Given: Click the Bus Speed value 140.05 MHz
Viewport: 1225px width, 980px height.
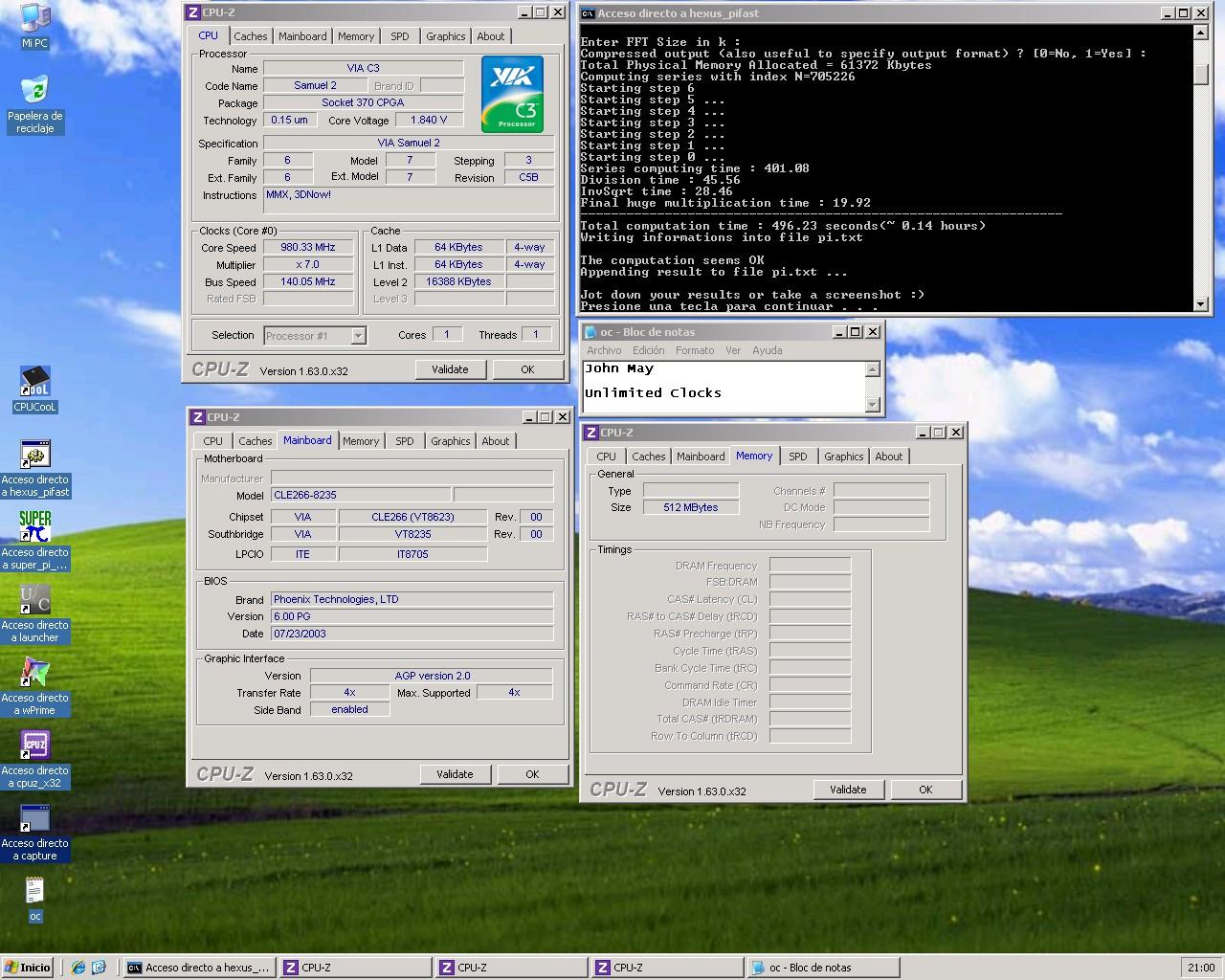Looking at the screenshot, I should 308,281.
